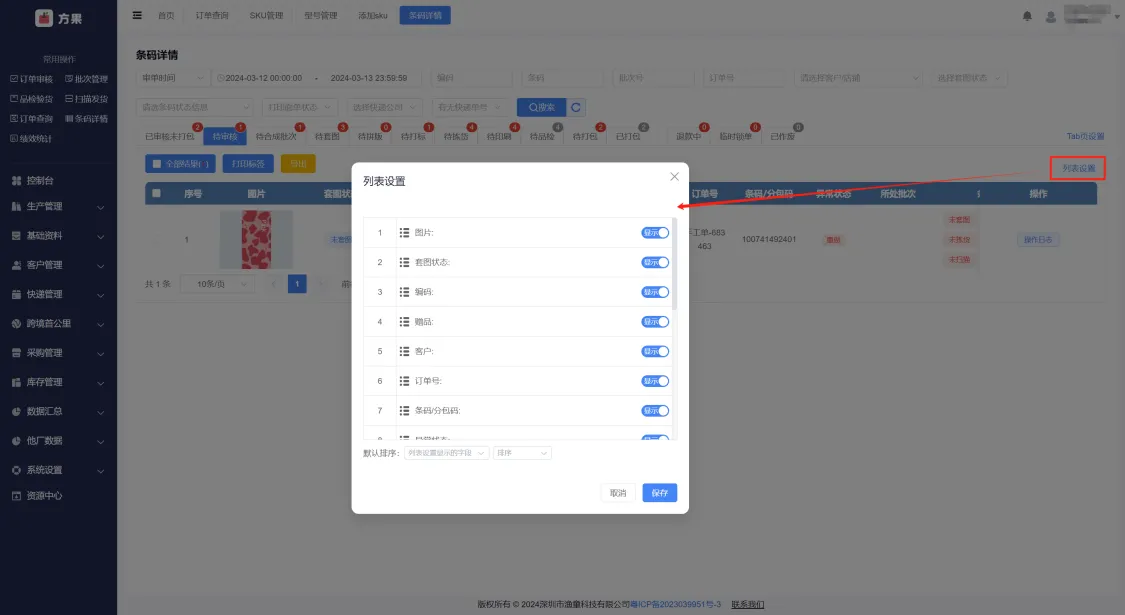
Task: Click the hamburger menu collapse icon
Action: click(137, 15)
